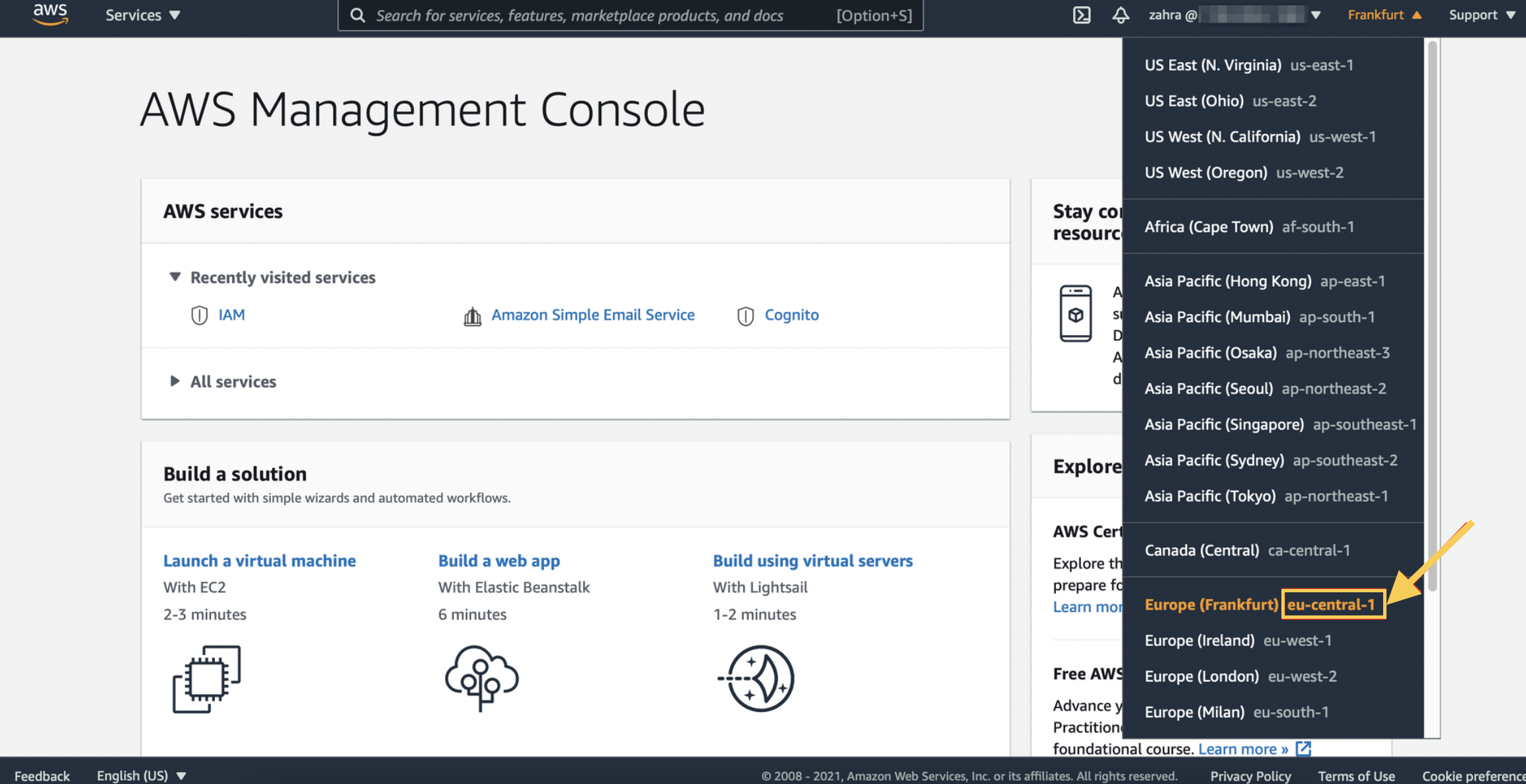Select US West (Oregon) region

pyautogui.click(x=1273, y=172)
